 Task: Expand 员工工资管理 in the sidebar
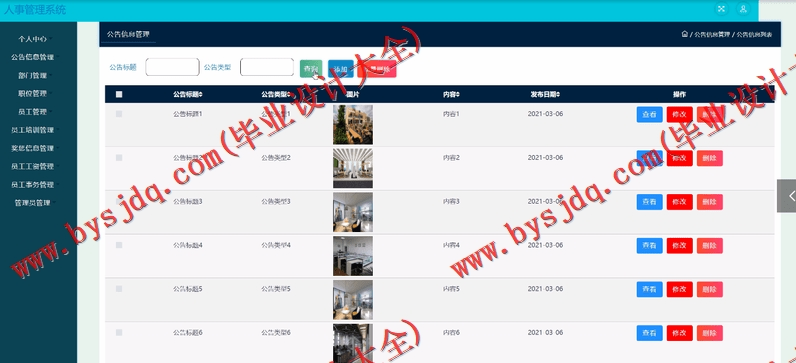pyautogui.click(x=35, y=167)
